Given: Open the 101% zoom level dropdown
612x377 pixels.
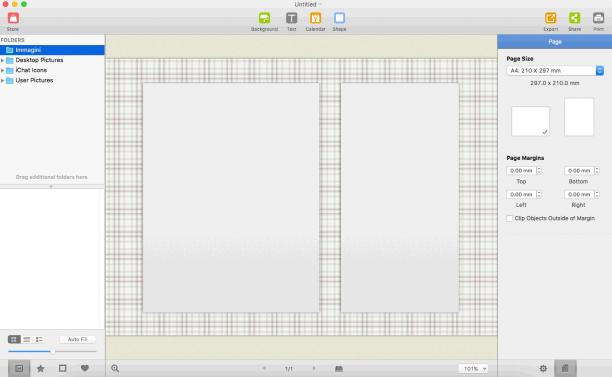Looking at the screenshot, I should click(x=473, y=368).
